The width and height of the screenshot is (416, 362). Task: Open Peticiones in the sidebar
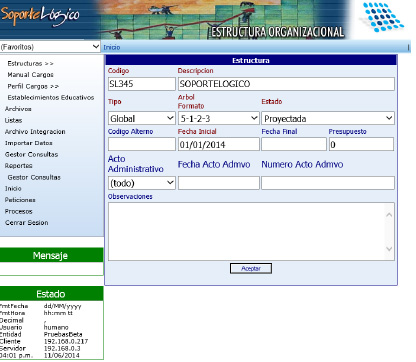point(20,200)
